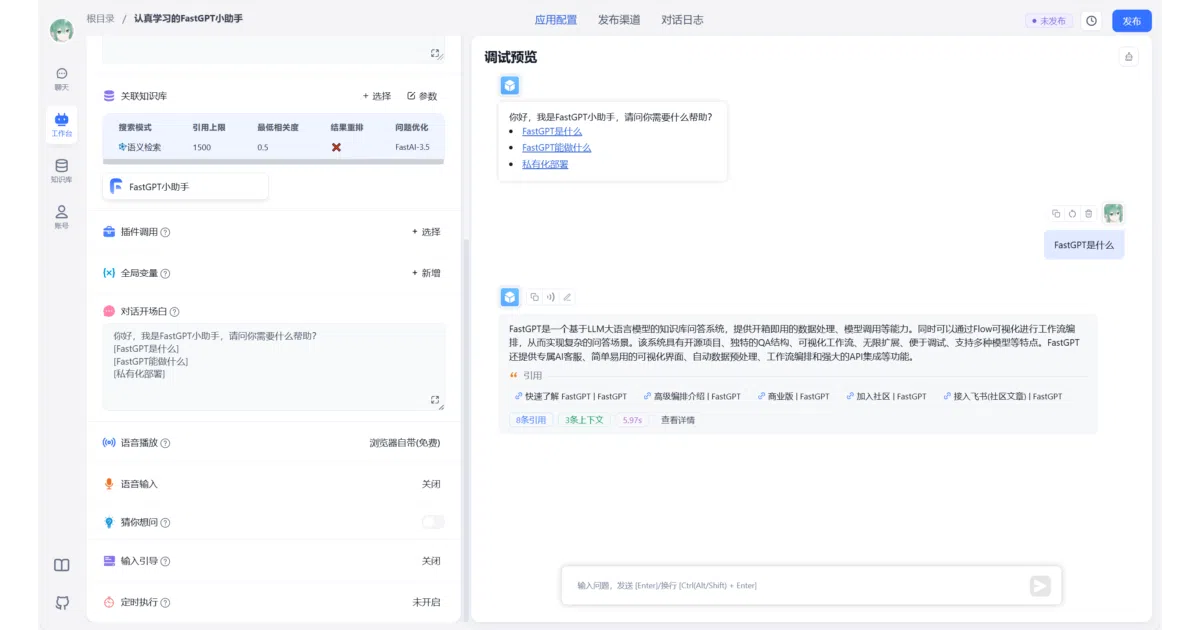Open the documentation book icon in sidebar
Screen dimensions: 1200x630
coord(62,565)
